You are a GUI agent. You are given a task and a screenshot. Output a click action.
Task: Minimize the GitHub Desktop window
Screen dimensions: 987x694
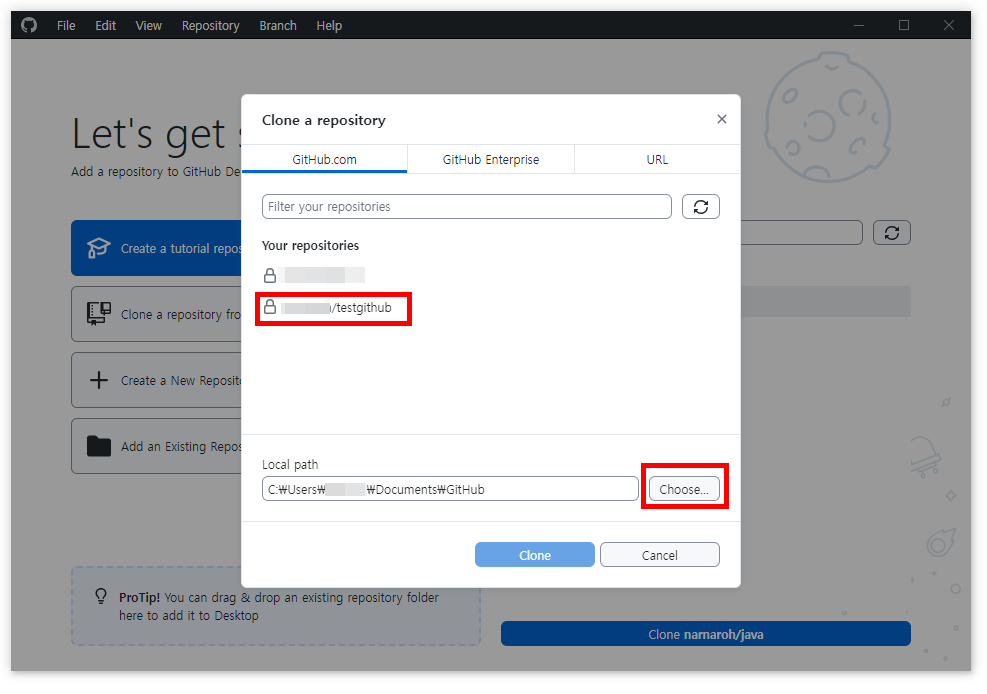coord(859,25)
